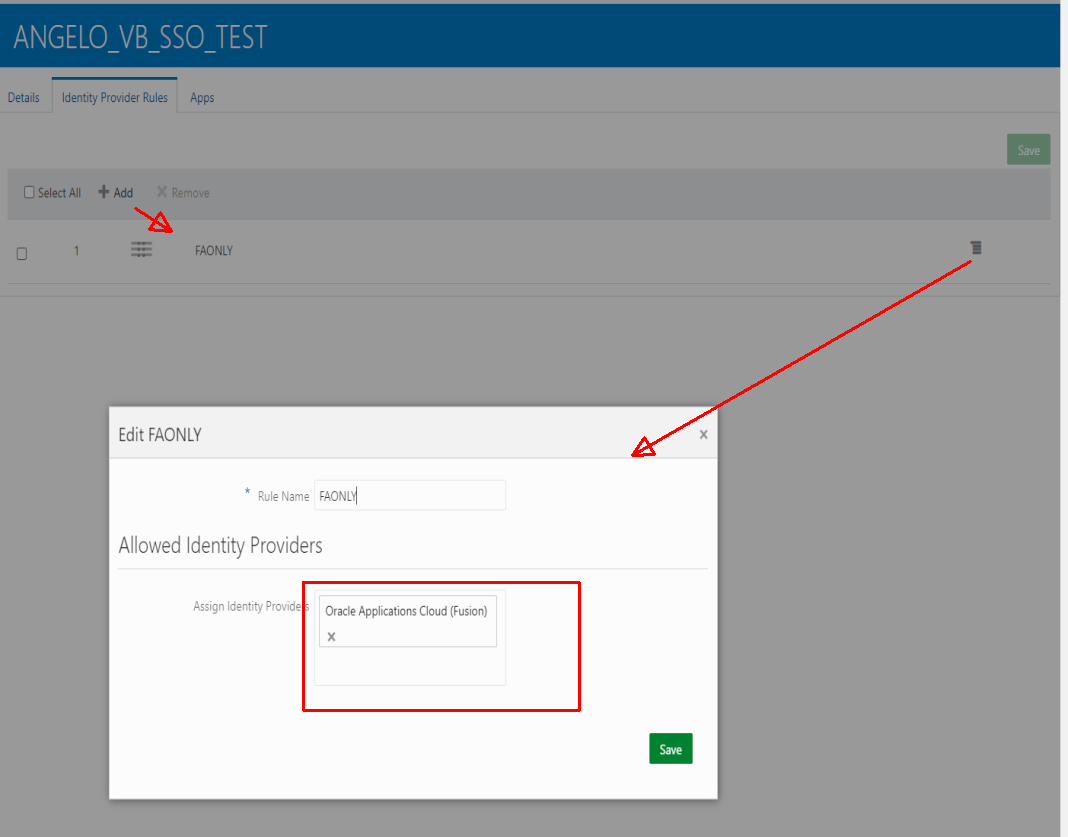The height and width of the screenshot is (837, 1068).
Task: Click into the Rule Name text field
Action: [x=410, y=495]
